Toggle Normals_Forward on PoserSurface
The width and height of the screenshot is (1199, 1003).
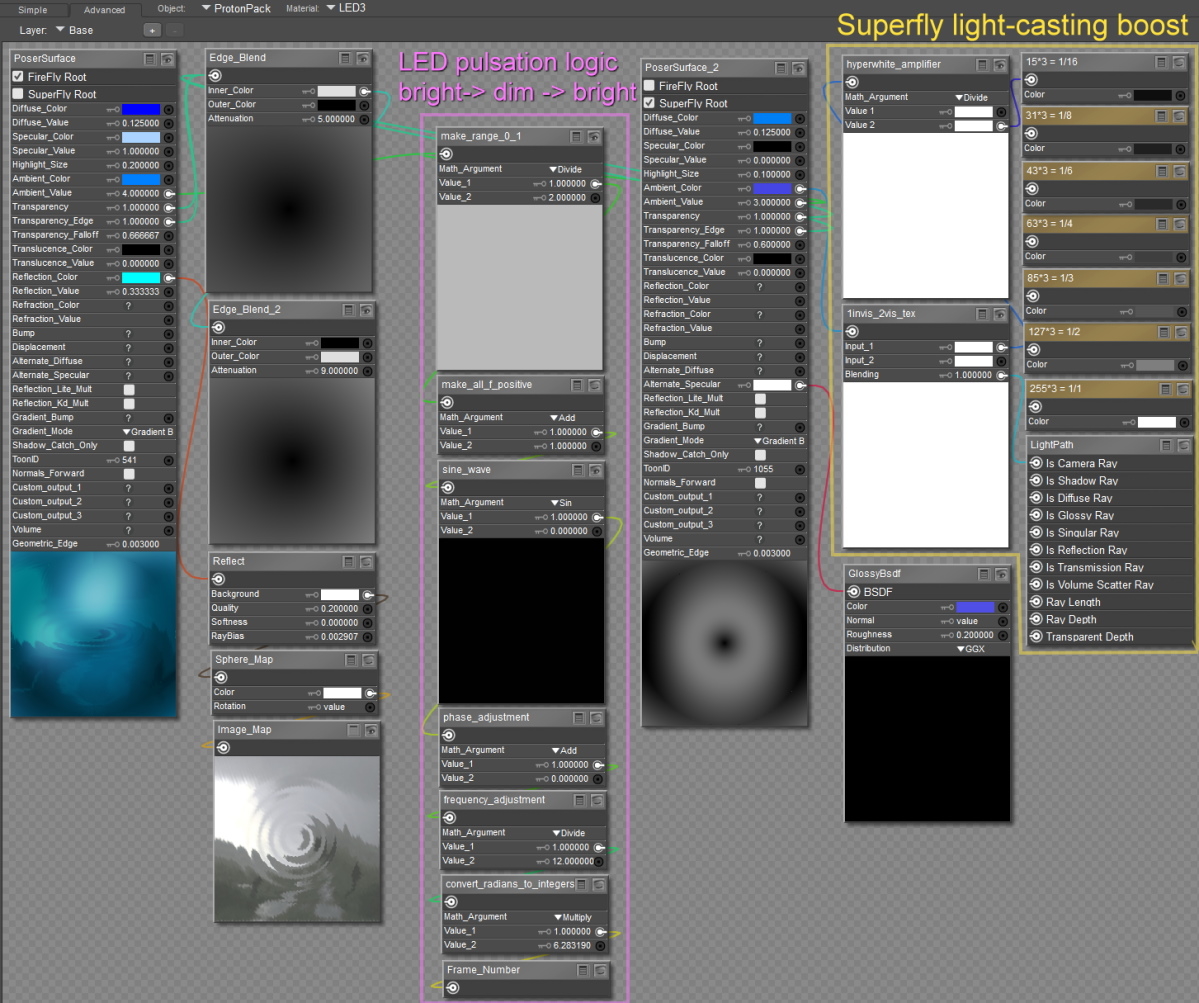pos(129,474)
